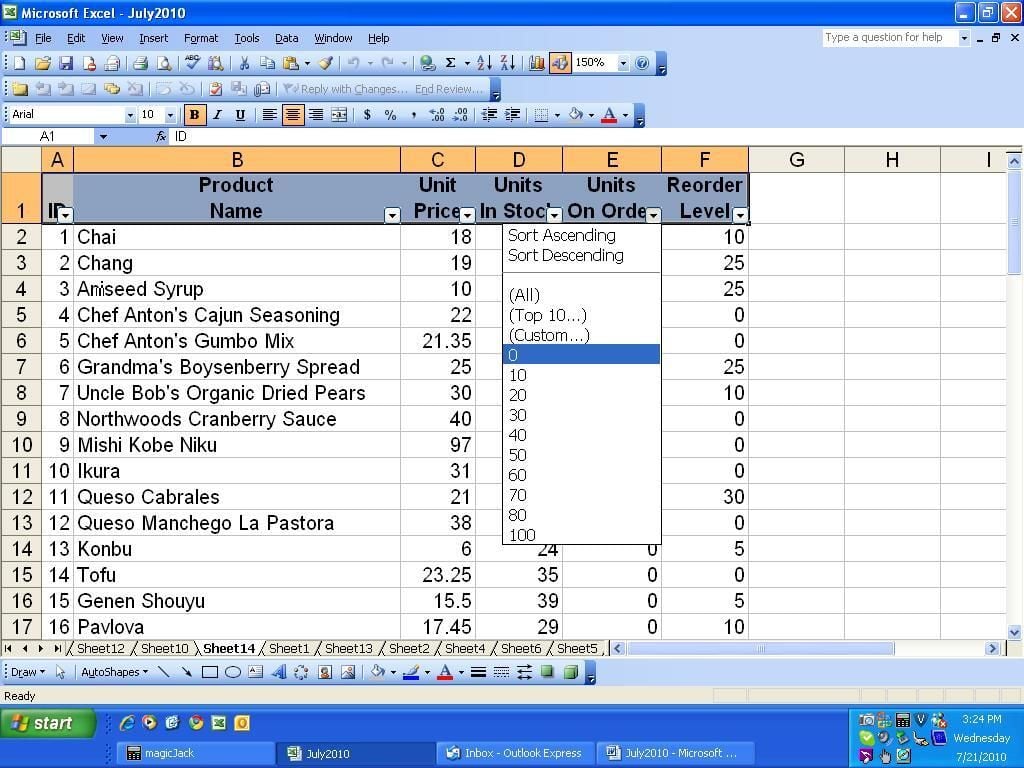This screenshot has height=768, width=1024.
Task: Paste using the clipboard icon
Action: (x=291, y=63)
